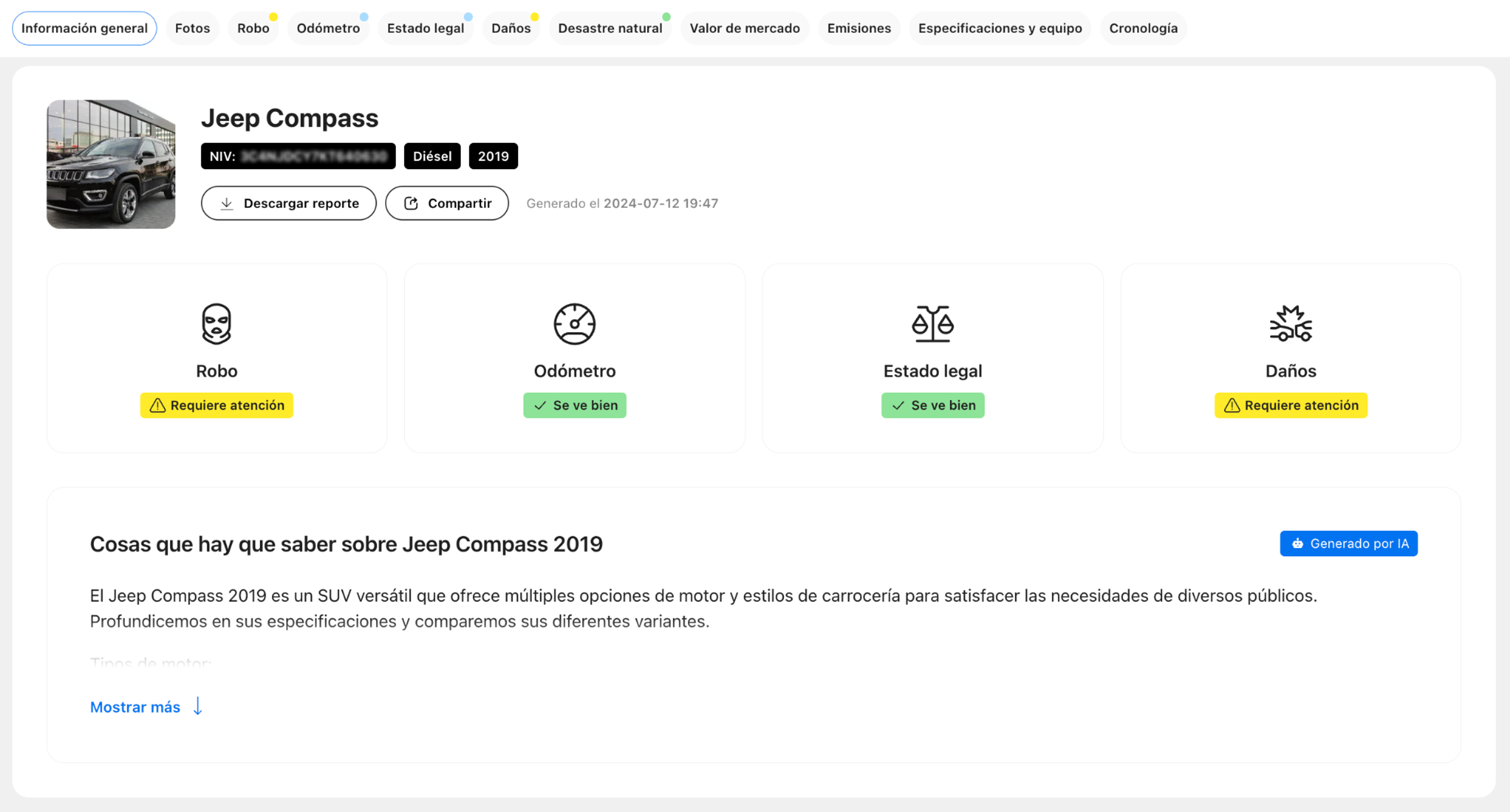The width and height of the screenshot is (1510, 812).
Task: Open the Desastre natural tab
Action: tap(610, 28)
